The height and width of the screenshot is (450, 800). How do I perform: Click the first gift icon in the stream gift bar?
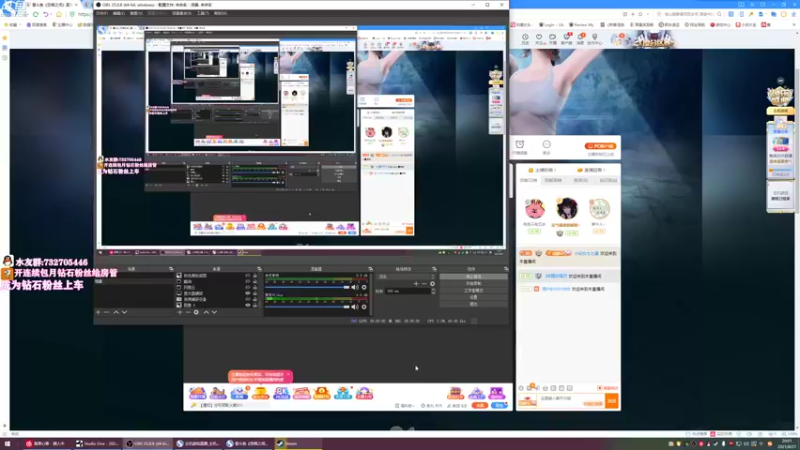[x=197, y=393]
